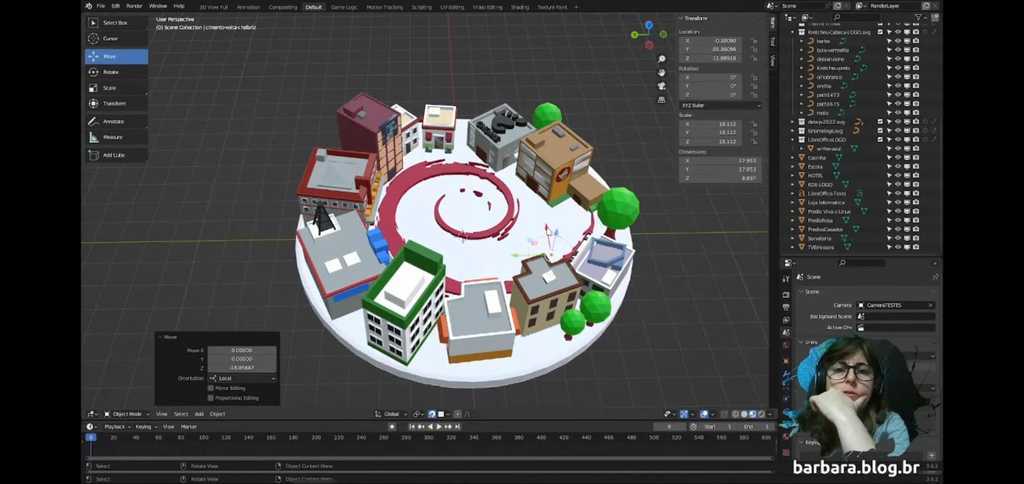Image resolution: width=1024 pixels, height=484 pixels.
Task: Click the blue Z axis gizmo
Action: click(648, 24)
